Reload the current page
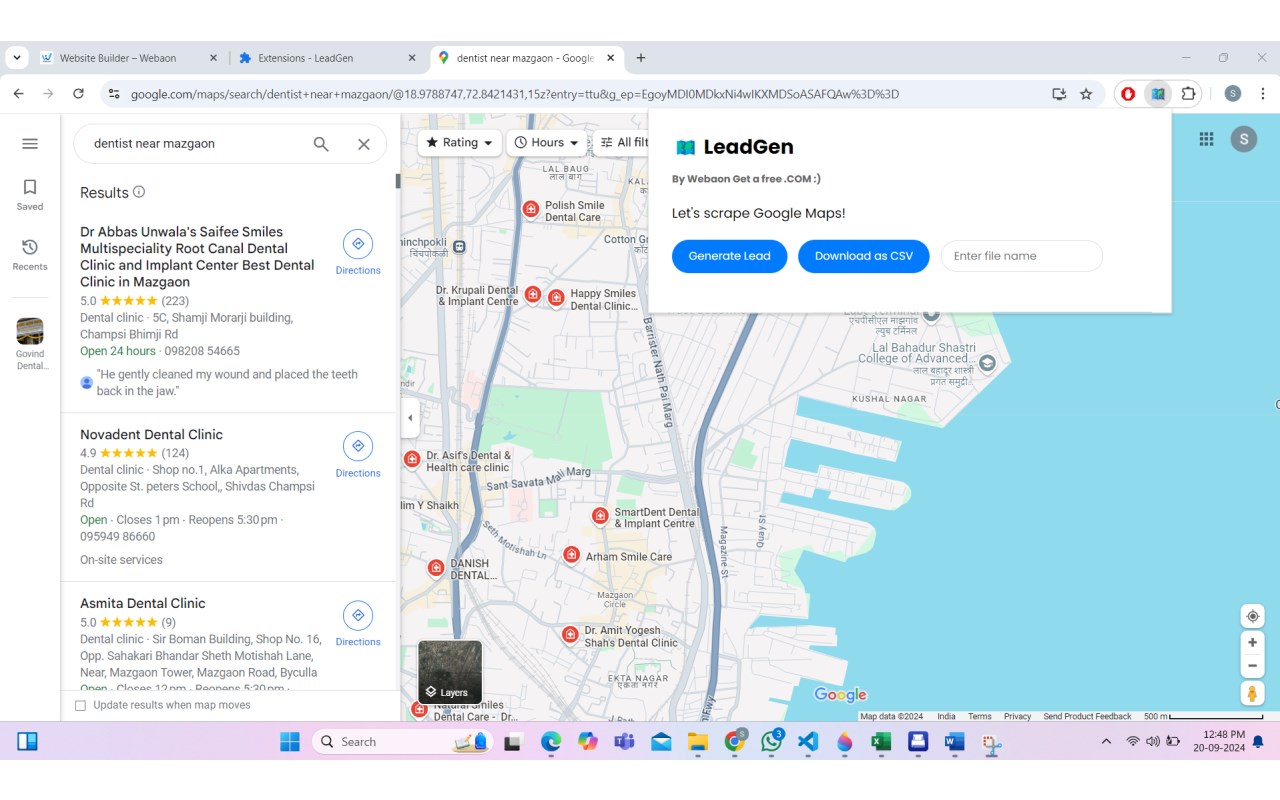This screenshot has height=800, width=1280. (x=78, y=94)
